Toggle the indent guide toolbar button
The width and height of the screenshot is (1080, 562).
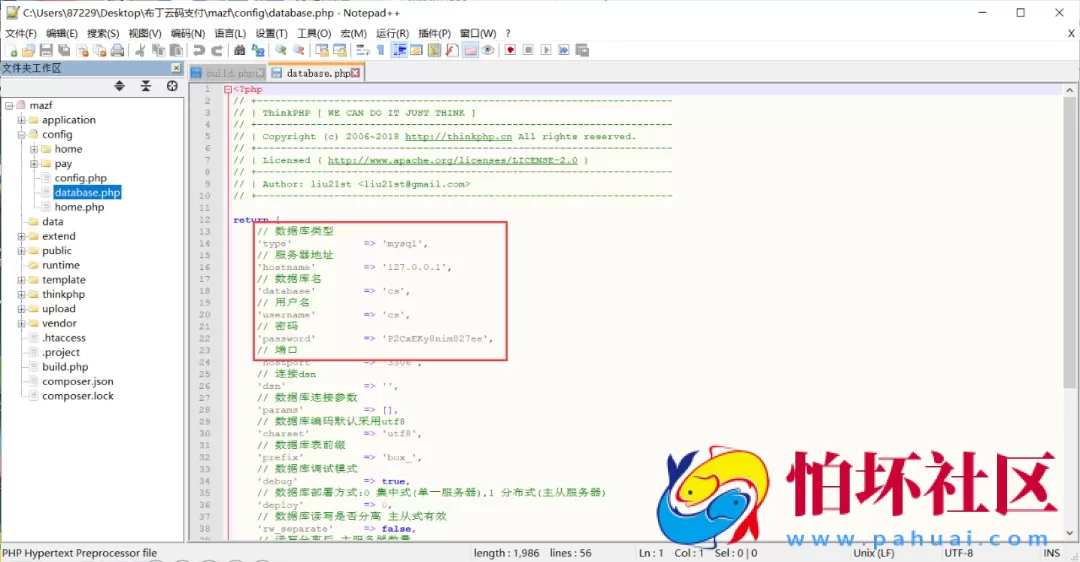coord(399,50)
